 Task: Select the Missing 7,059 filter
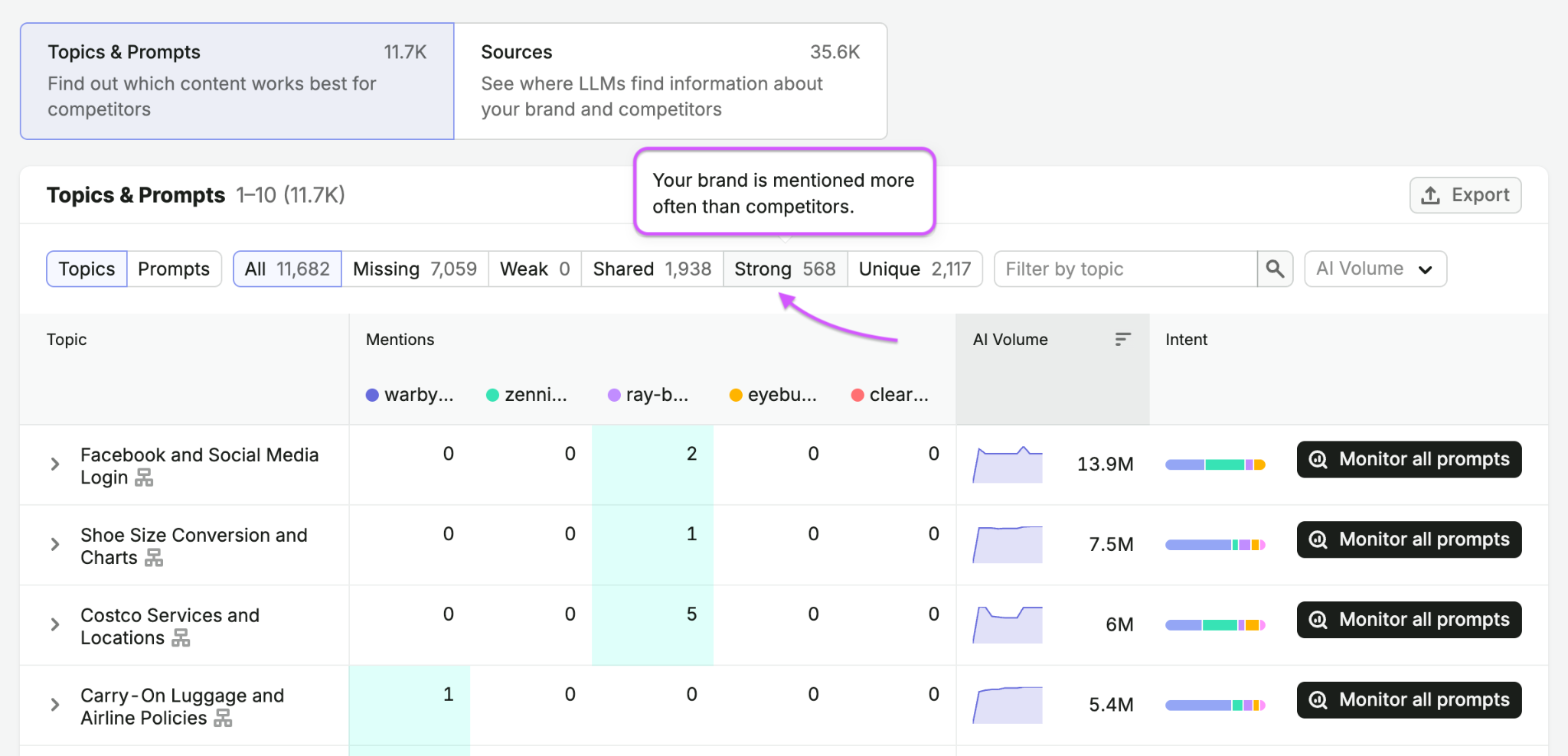(x=415, y=269)
